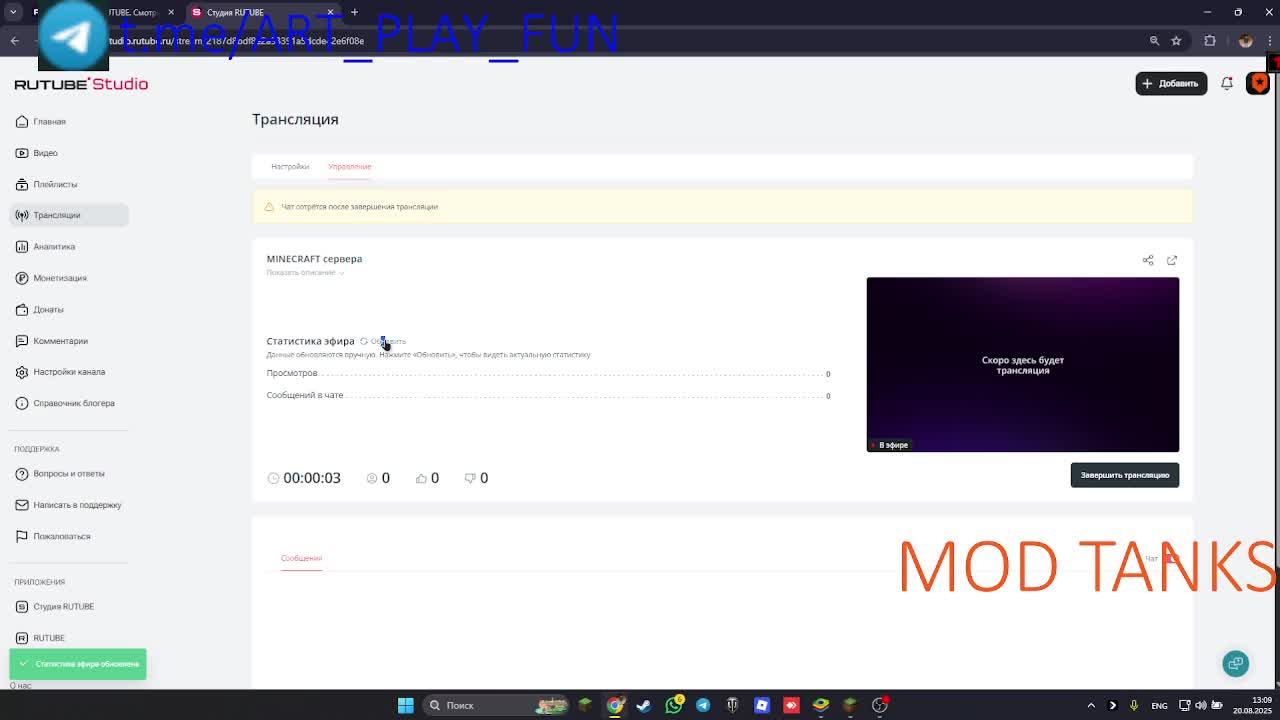
Task: Click the Добавить button
Action: (1171, 83)
